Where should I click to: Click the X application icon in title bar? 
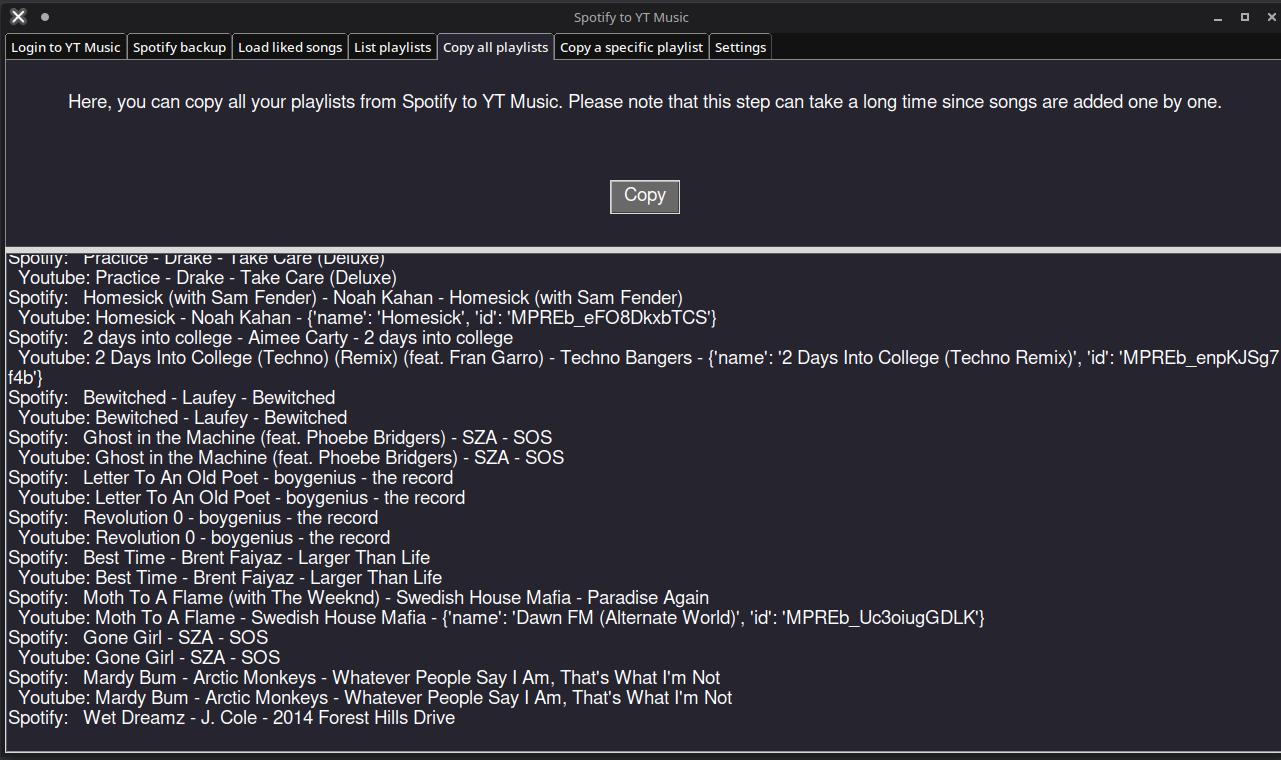point(18,17)
